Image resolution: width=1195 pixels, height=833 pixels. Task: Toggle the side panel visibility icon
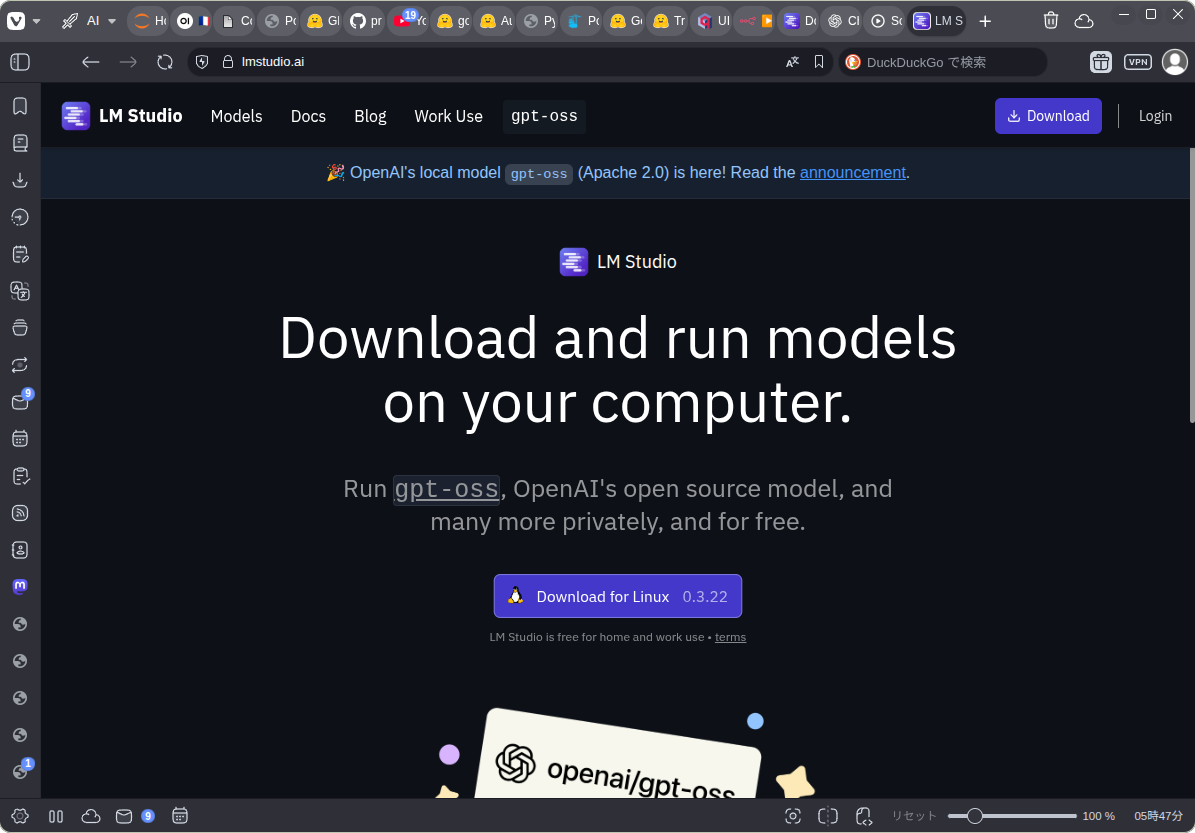pos(20,62)
